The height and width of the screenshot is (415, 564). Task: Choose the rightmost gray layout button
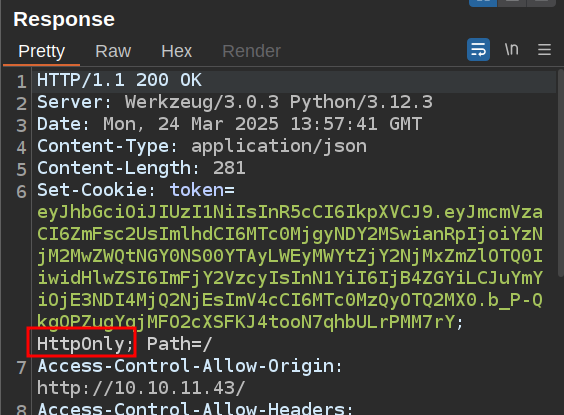(x=541, y=3)
